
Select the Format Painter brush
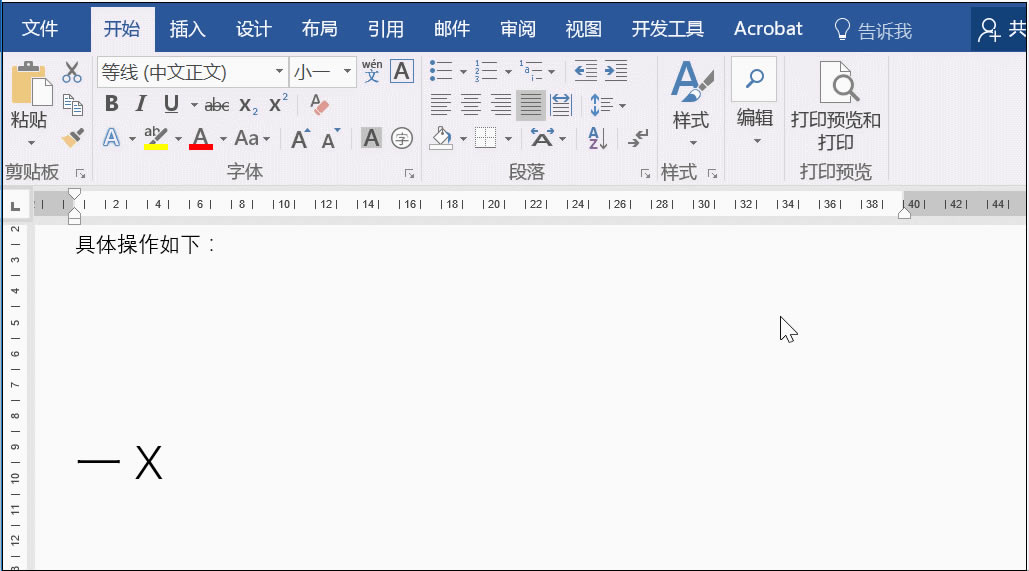72,138
